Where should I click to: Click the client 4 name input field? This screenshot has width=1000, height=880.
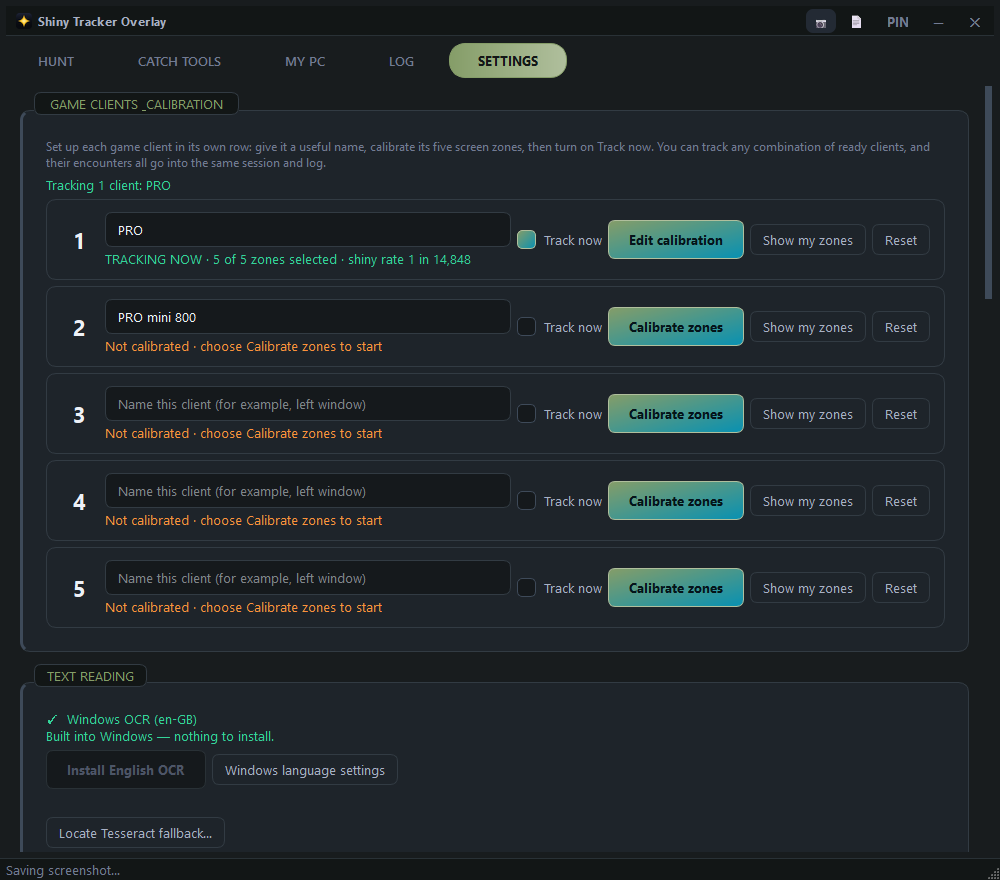pos(307,491)
